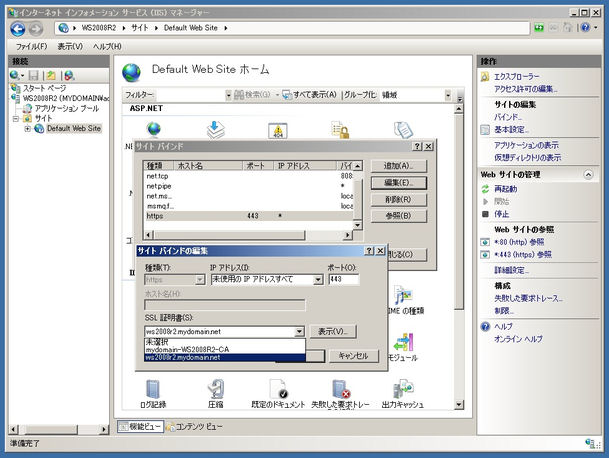Expand the Default Web Site tree node
The height and width of the screenshot is (458, 609).
(28, 129)
